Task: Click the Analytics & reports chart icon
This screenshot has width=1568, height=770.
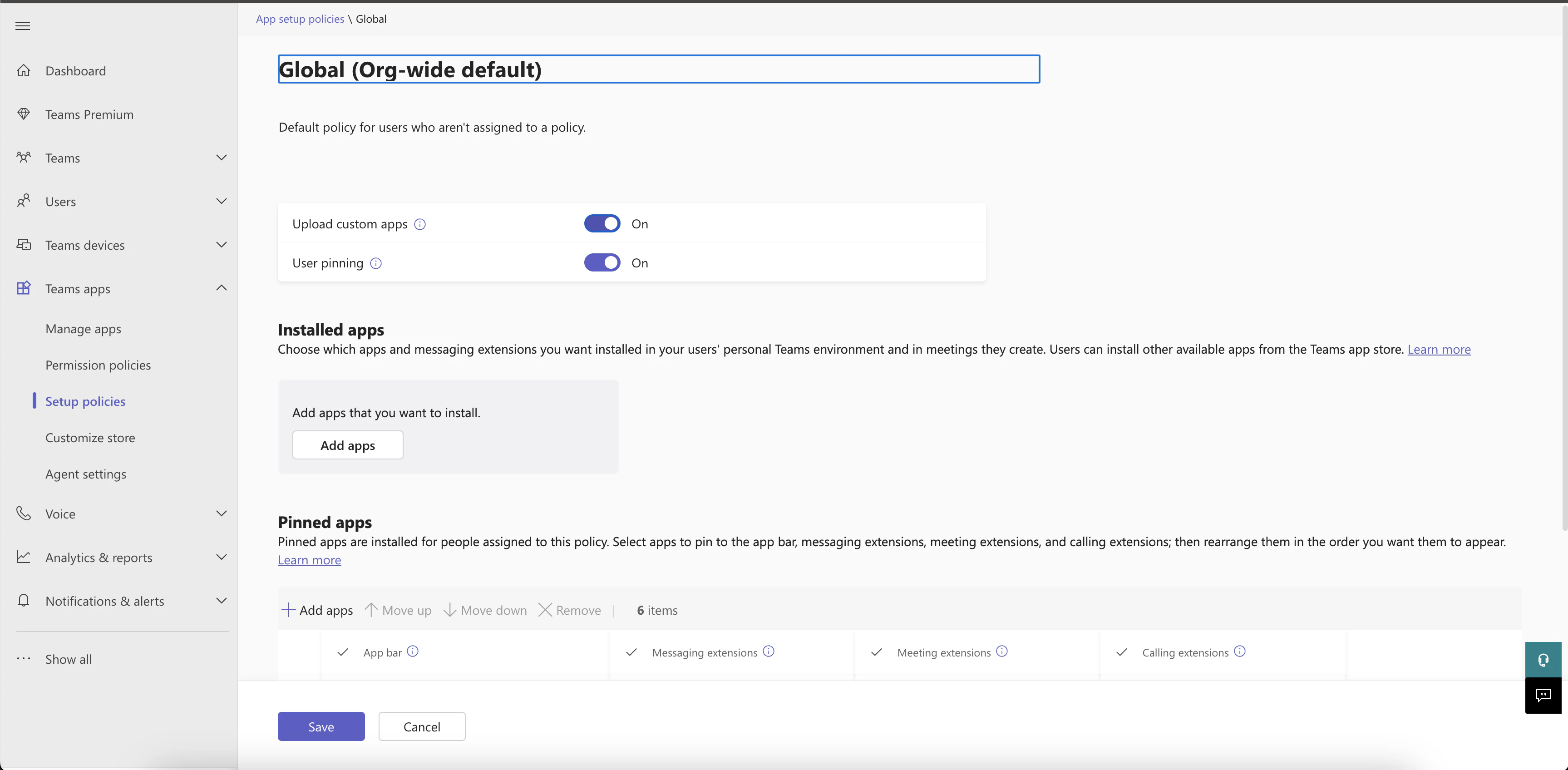Action: [23, 557]
